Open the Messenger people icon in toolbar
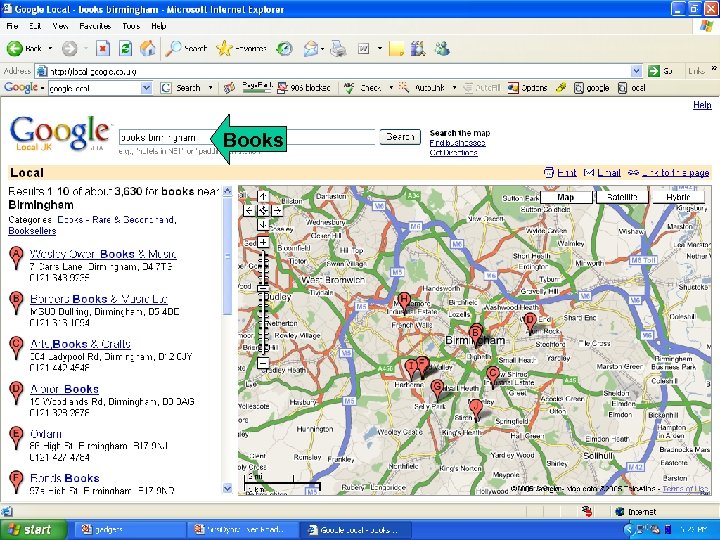The width and height of the screenshot is (720, 540). point(442,48)
